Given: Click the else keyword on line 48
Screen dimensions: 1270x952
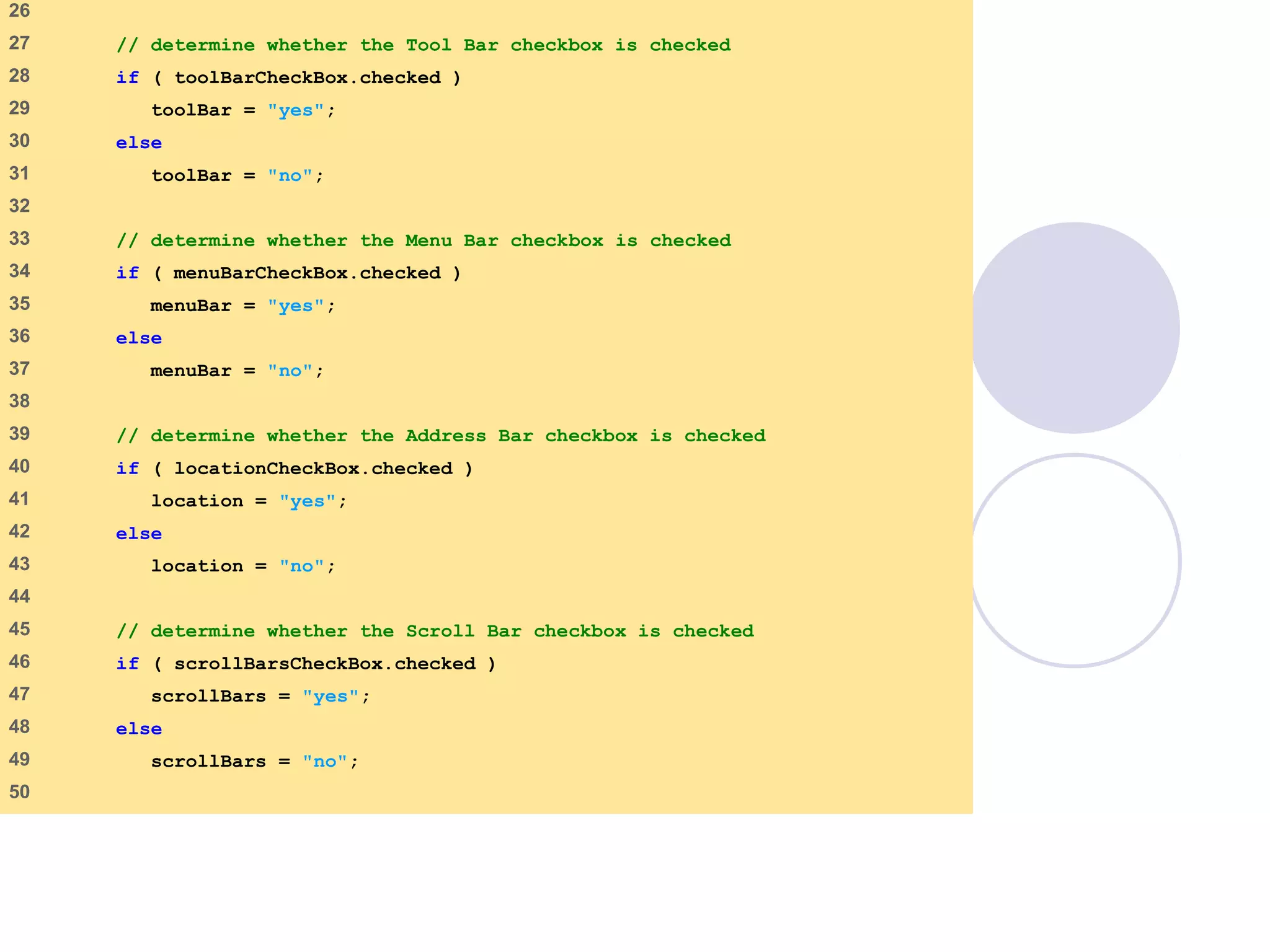Looking at the screenshot, I should coord(139,729).
